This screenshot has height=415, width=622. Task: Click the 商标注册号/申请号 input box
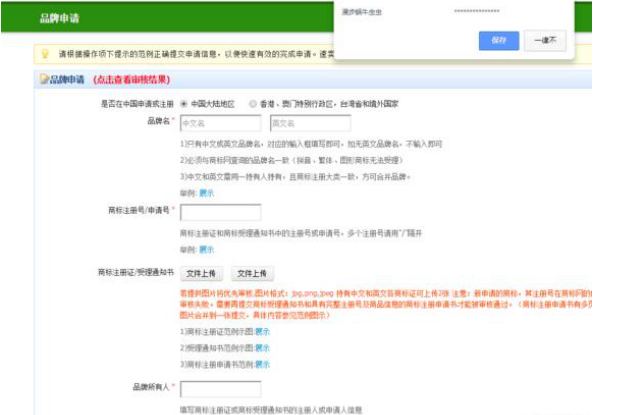pos(221,212)
